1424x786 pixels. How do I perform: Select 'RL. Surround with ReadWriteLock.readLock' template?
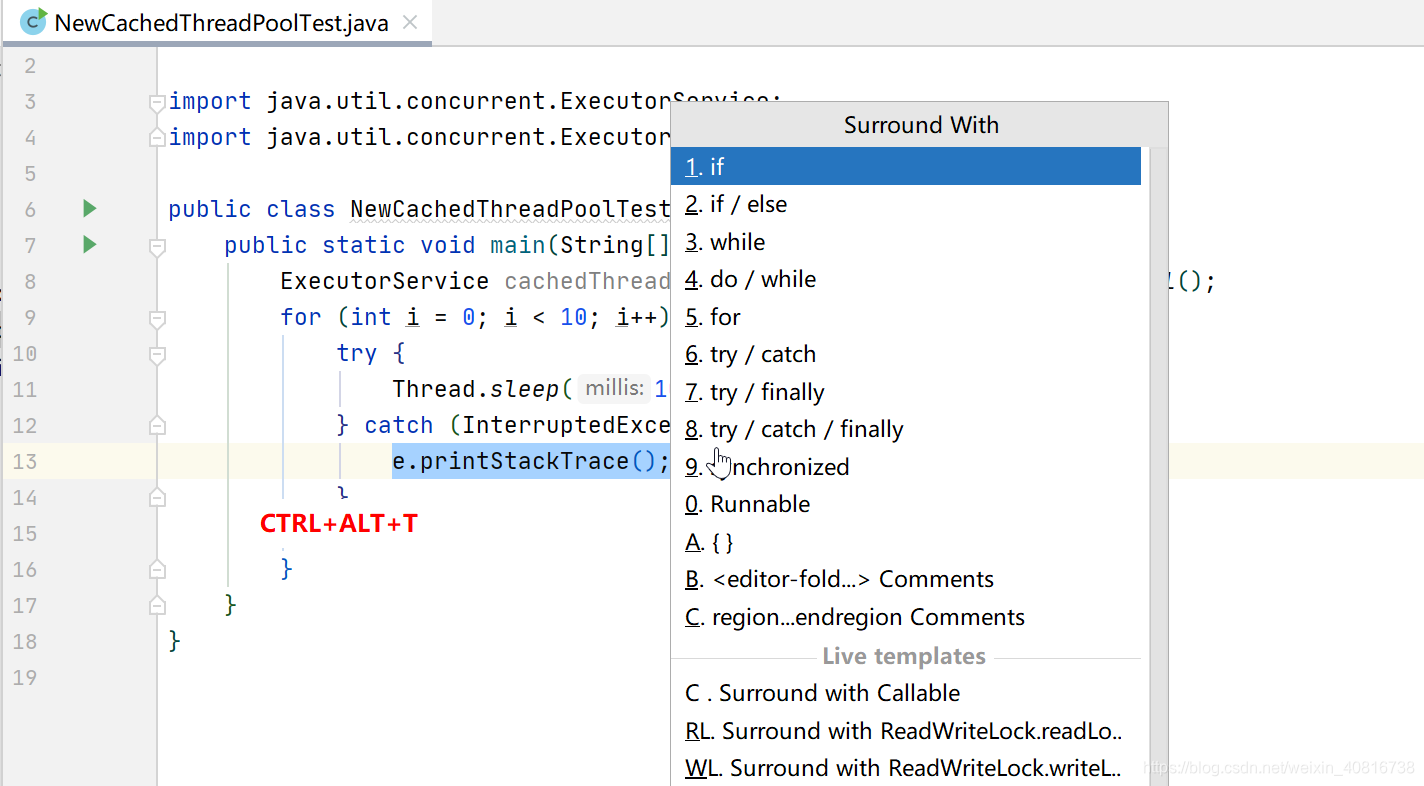(x=906, y=731)
